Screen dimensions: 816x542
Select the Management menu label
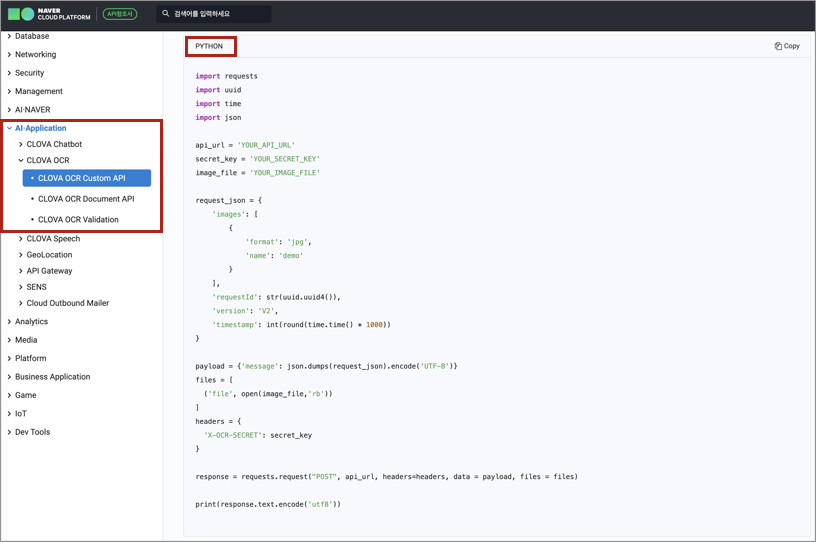click(39, 91)
